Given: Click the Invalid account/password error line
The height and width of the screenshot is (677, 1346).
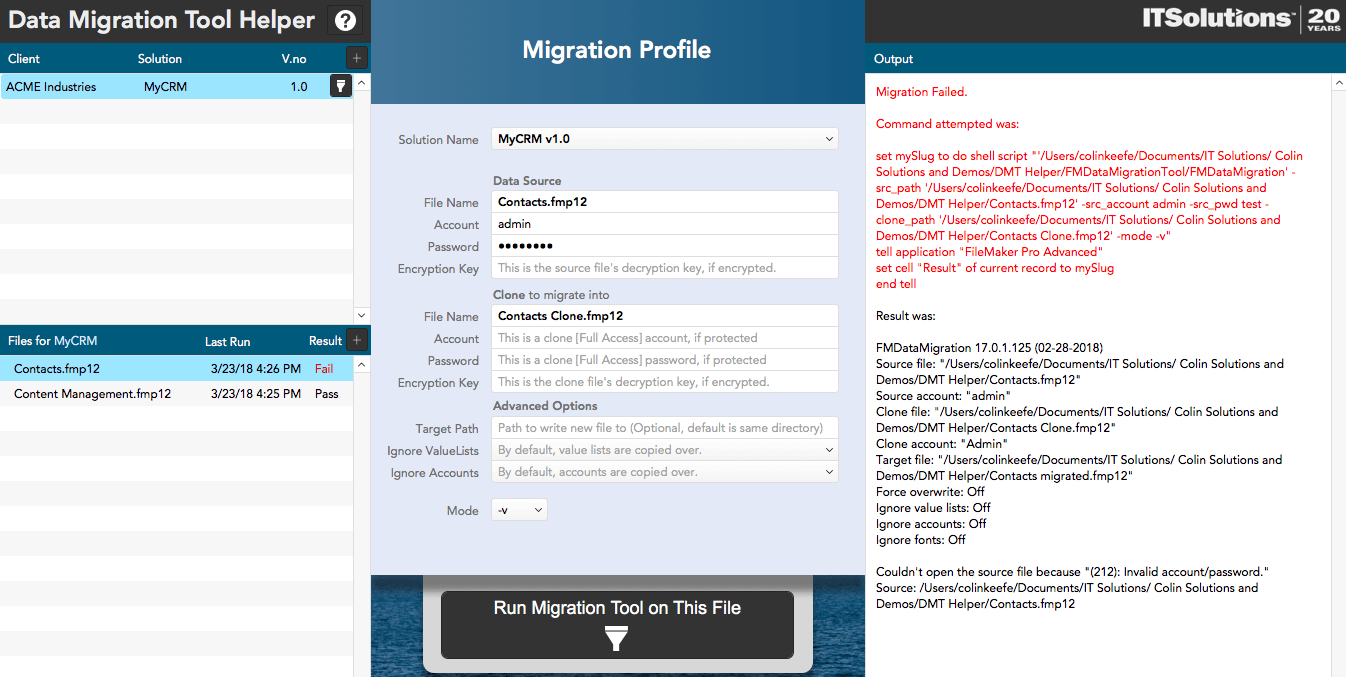Looking at the screenshot, I should point(1072,572).
